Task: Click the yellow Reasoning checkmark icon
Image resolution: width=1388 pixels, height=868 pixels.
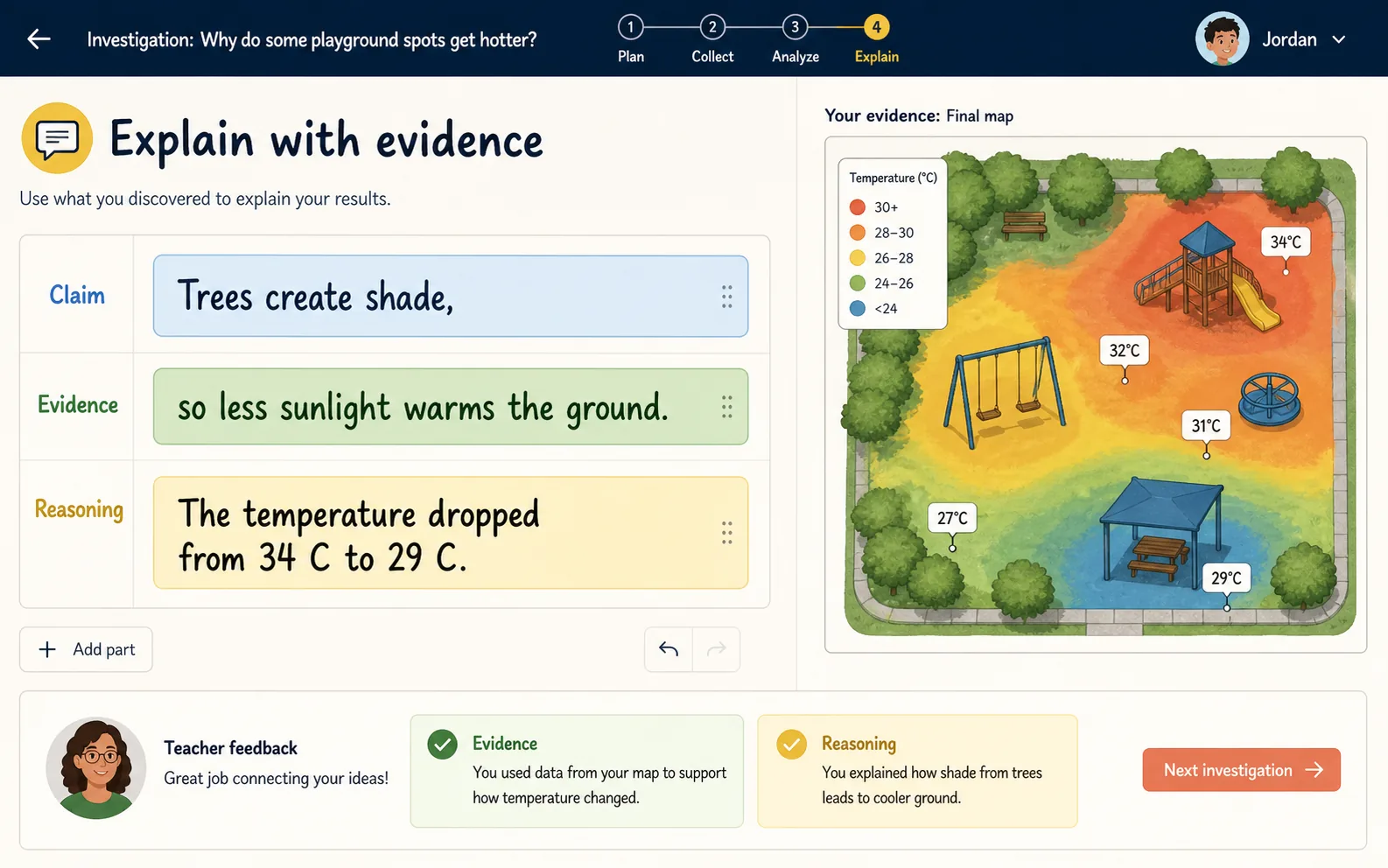Action: tap(791, 745)
